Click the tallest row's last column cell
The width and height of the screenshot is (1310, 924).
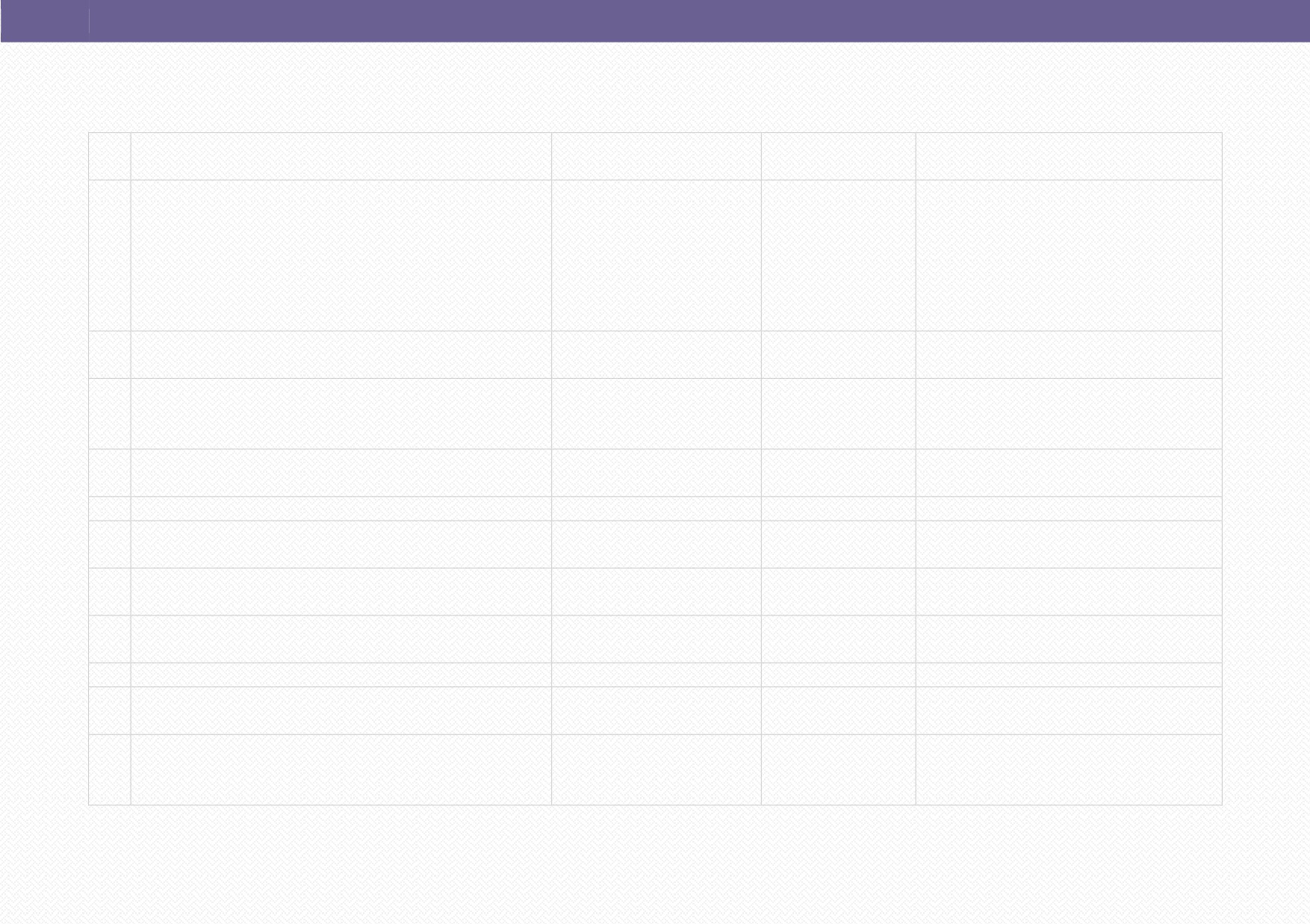point(1070,255)
